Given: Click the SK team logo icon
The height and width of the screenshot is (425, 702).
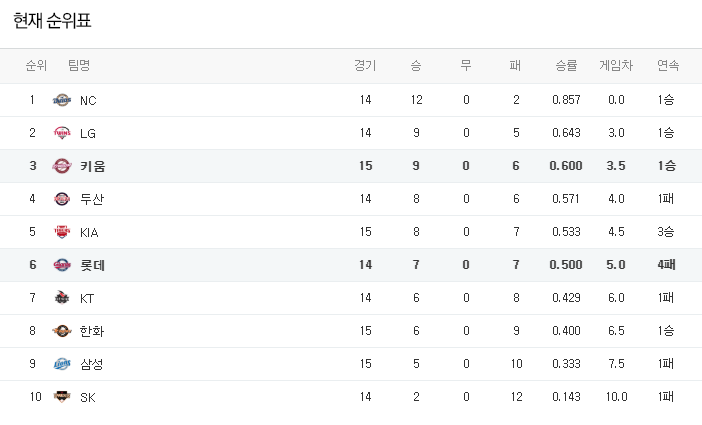Looking at the screenshot, I should (62, 397).
